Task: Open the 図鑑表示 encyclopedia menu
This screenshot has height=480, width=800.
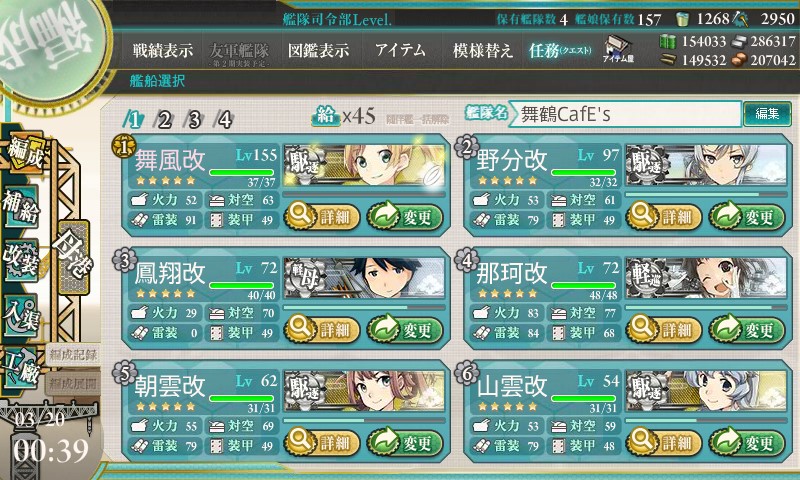Action: click(x=318, y=50)
